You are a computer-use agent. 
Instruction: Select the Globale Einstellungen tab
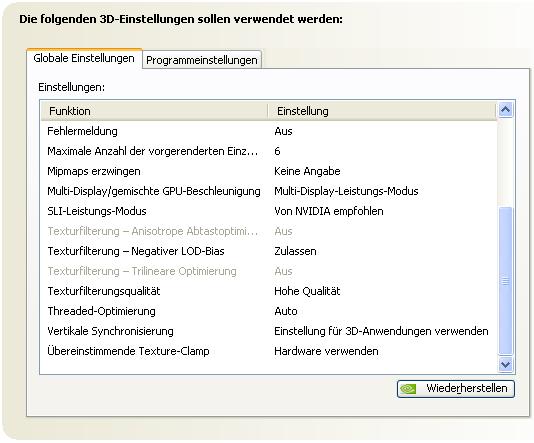[x=84, y=58]
